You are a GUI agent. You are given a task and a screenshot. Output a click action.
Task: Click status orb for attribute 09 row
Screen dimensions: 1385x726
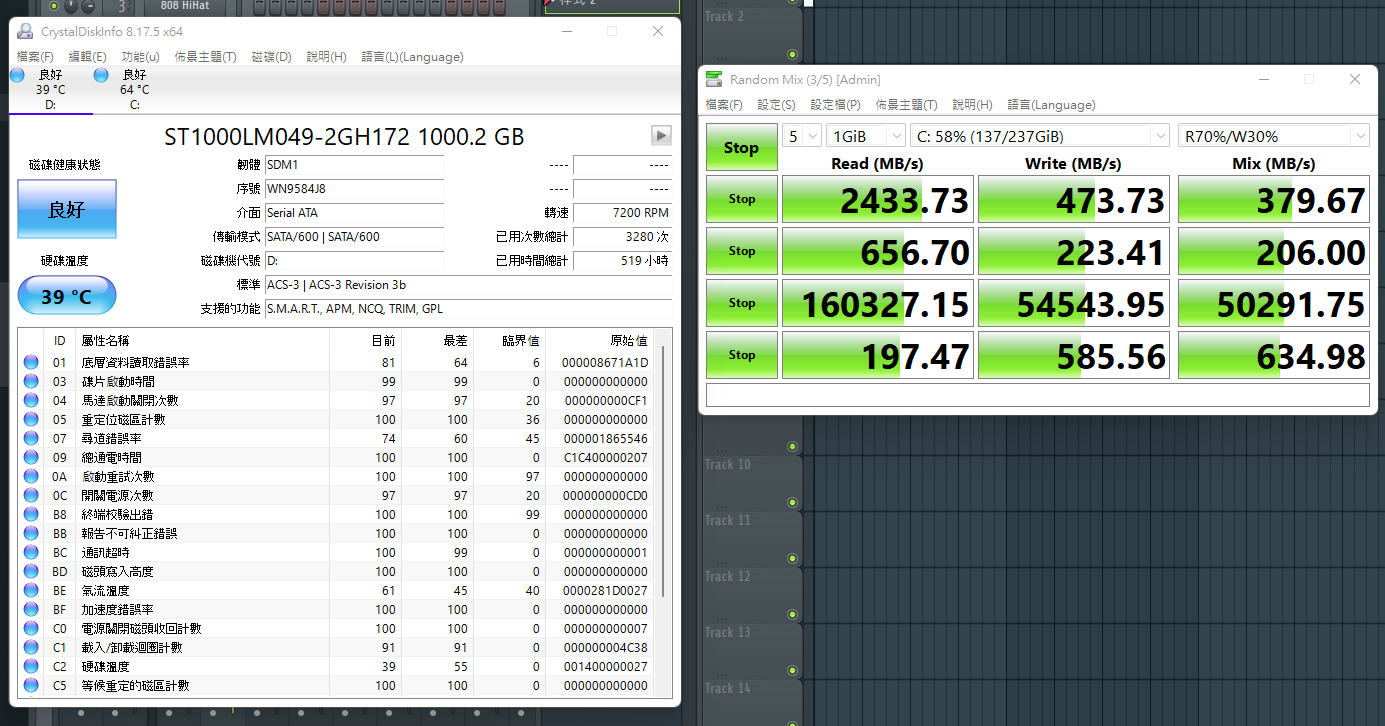(x=31, y=458)
